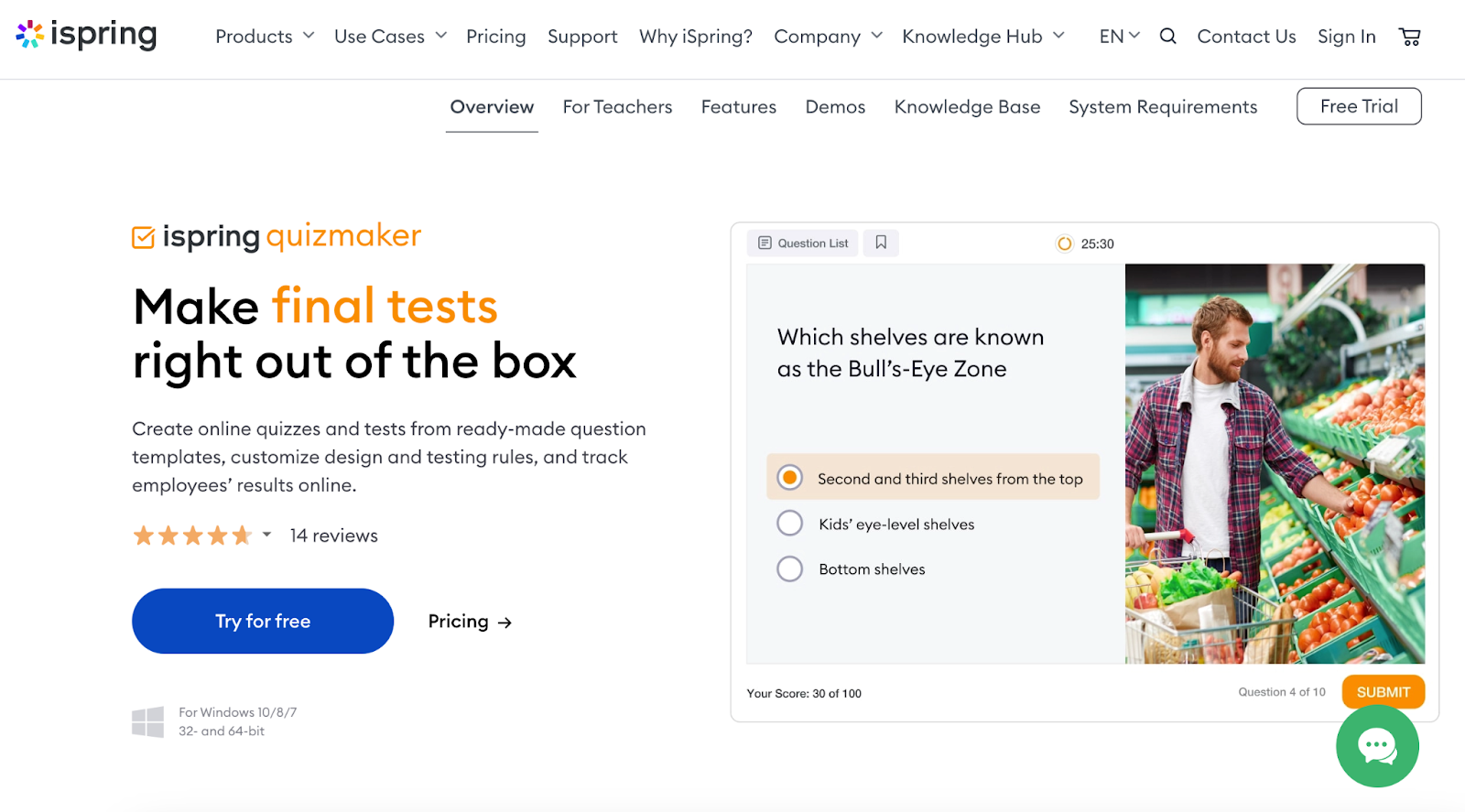This screenshot has width=1465, height=812.
Task: Switch to the Knowledge Base tab
Action: coord(967,107)
